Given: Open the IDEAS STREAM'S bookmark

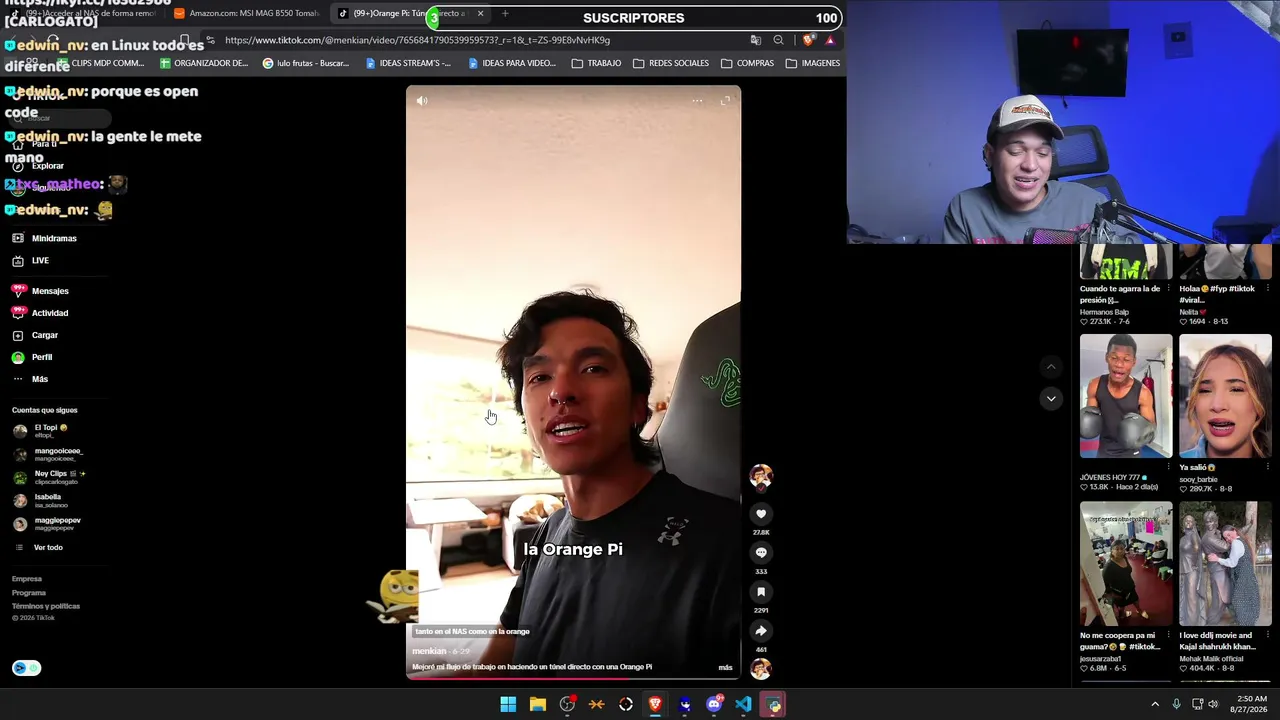Looking at the screenshot, I should tap(408, 63).
